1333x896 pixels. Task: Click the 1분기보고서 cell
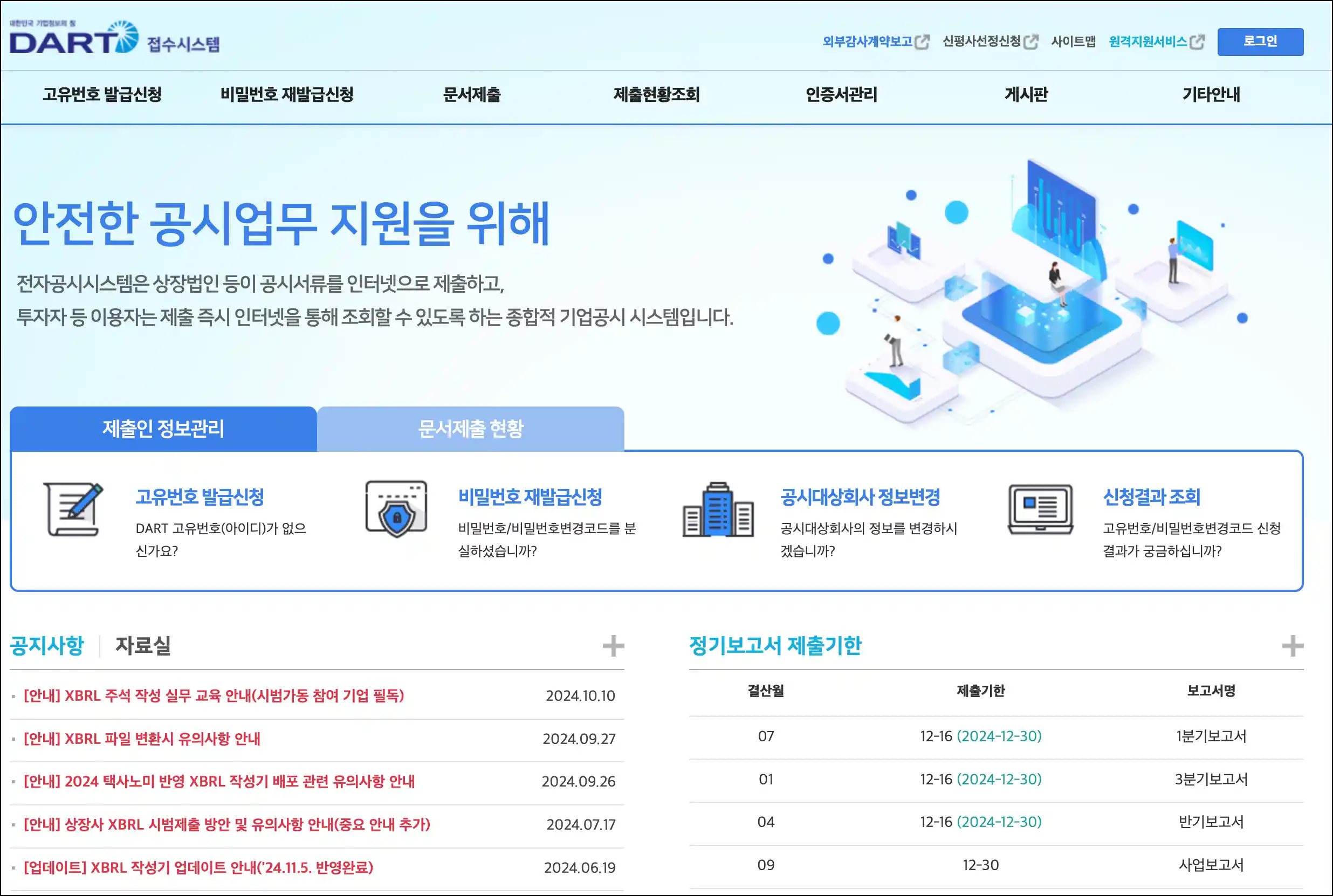[x=1211, y=736]
